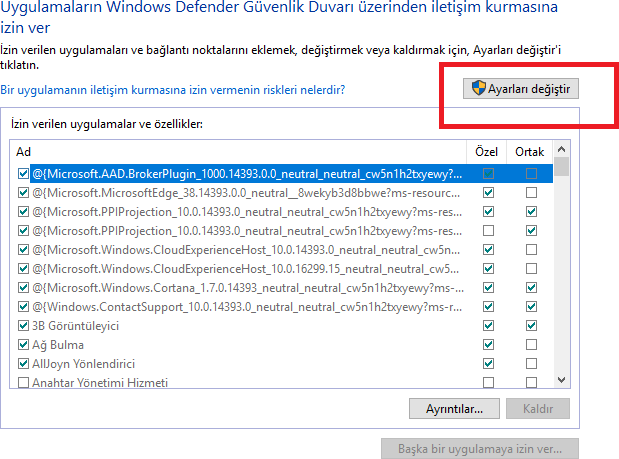Toggle Ortak checkbox for Microsoft.Windows.Cortana

tap(531, 288)
